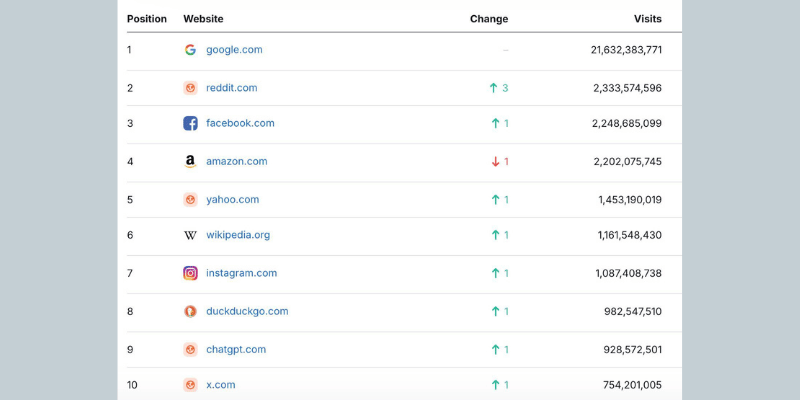This screenshot has width=800, height=400.
Task: Open the yahoo.com link
Action: coord(233,199)
